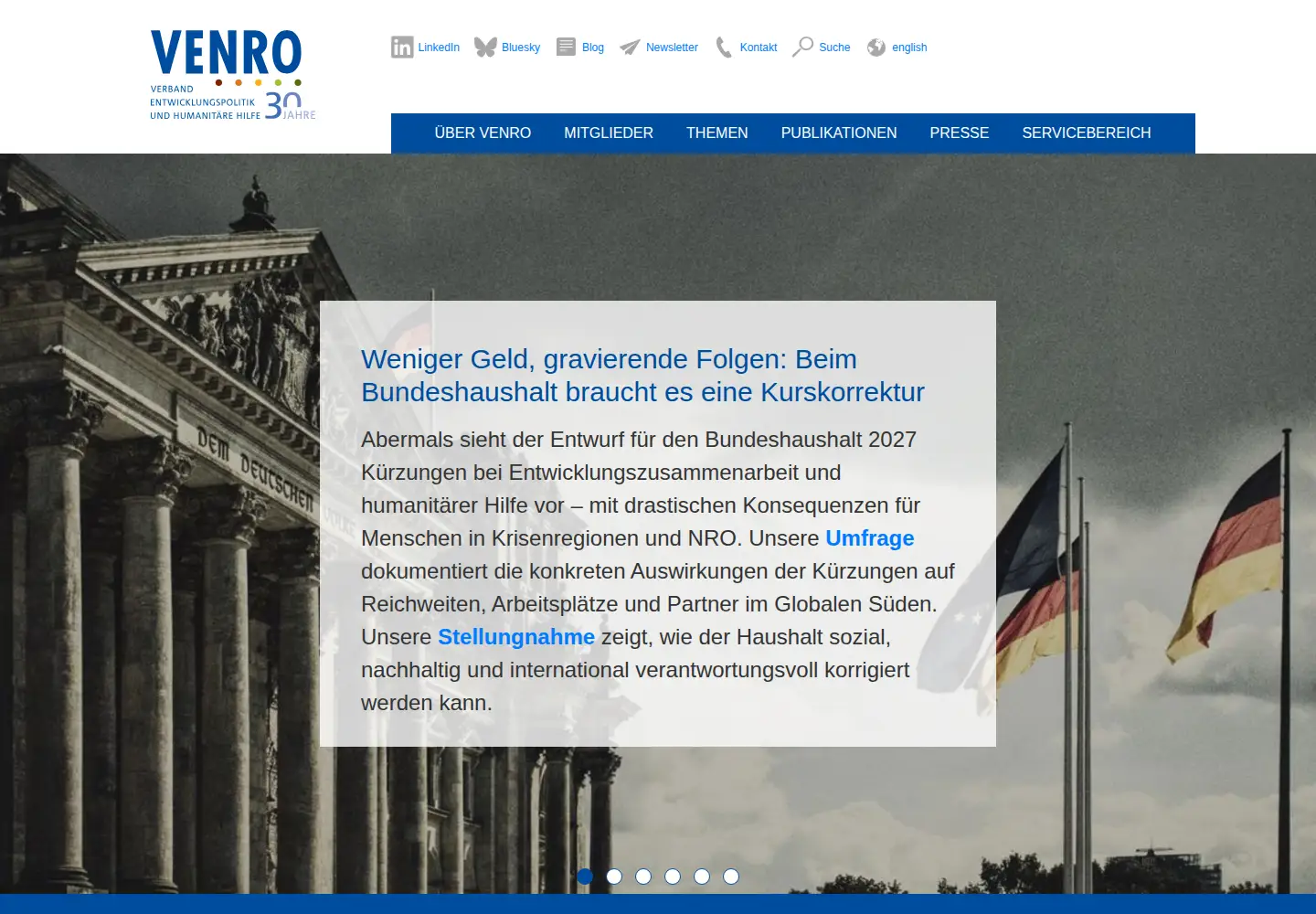The image size is (1316, 914).
Task: Select the second slider dot
Action: (614, 877)
